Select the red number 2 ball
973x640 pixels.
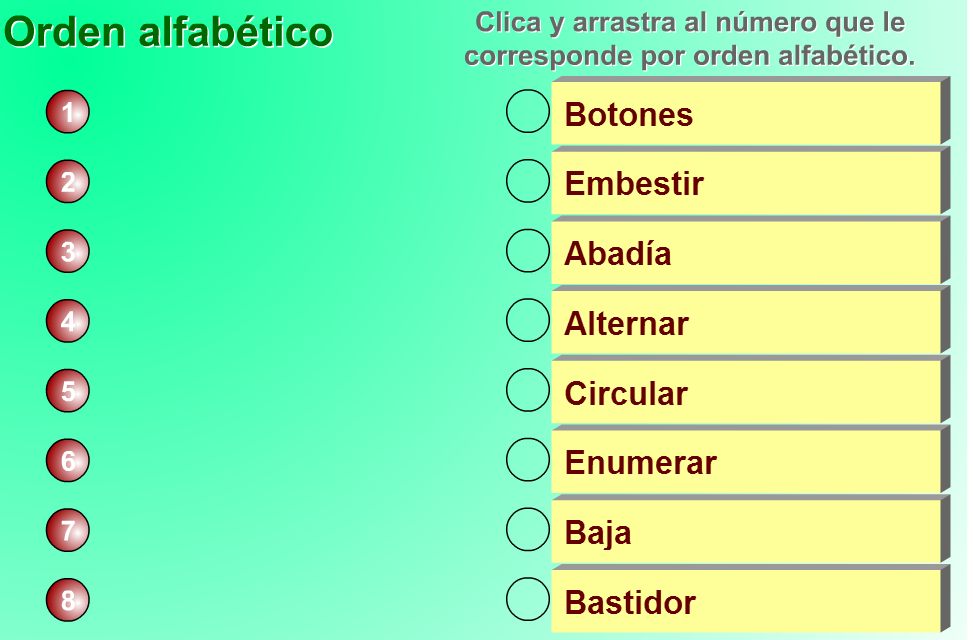tap(66, 182)
